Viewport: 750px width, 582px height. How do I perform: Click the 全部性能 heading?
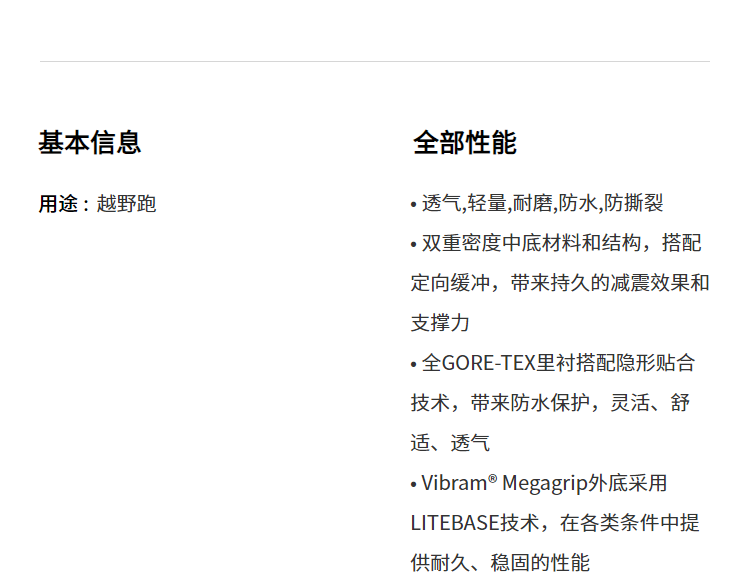pyautogui.click(x=465, y=143)
